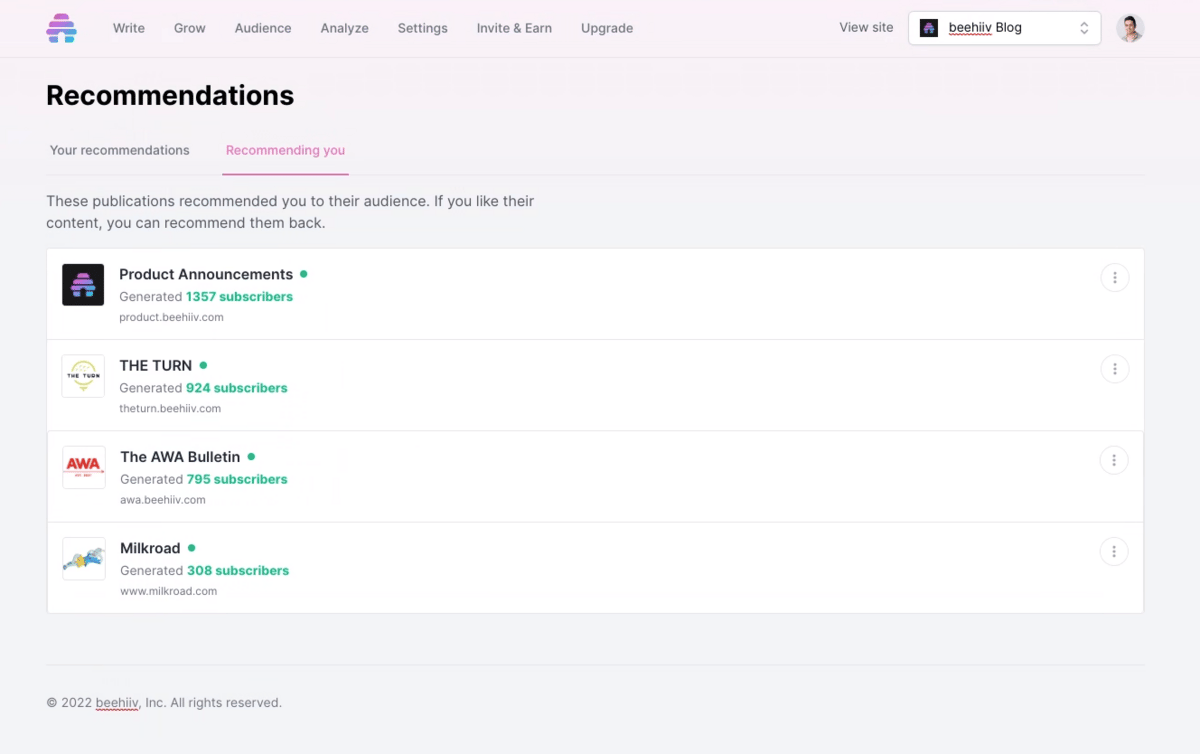This screenshot has height=754, width=1200.
Task: Open the Grow menu
Action: [x=190, y=28]
